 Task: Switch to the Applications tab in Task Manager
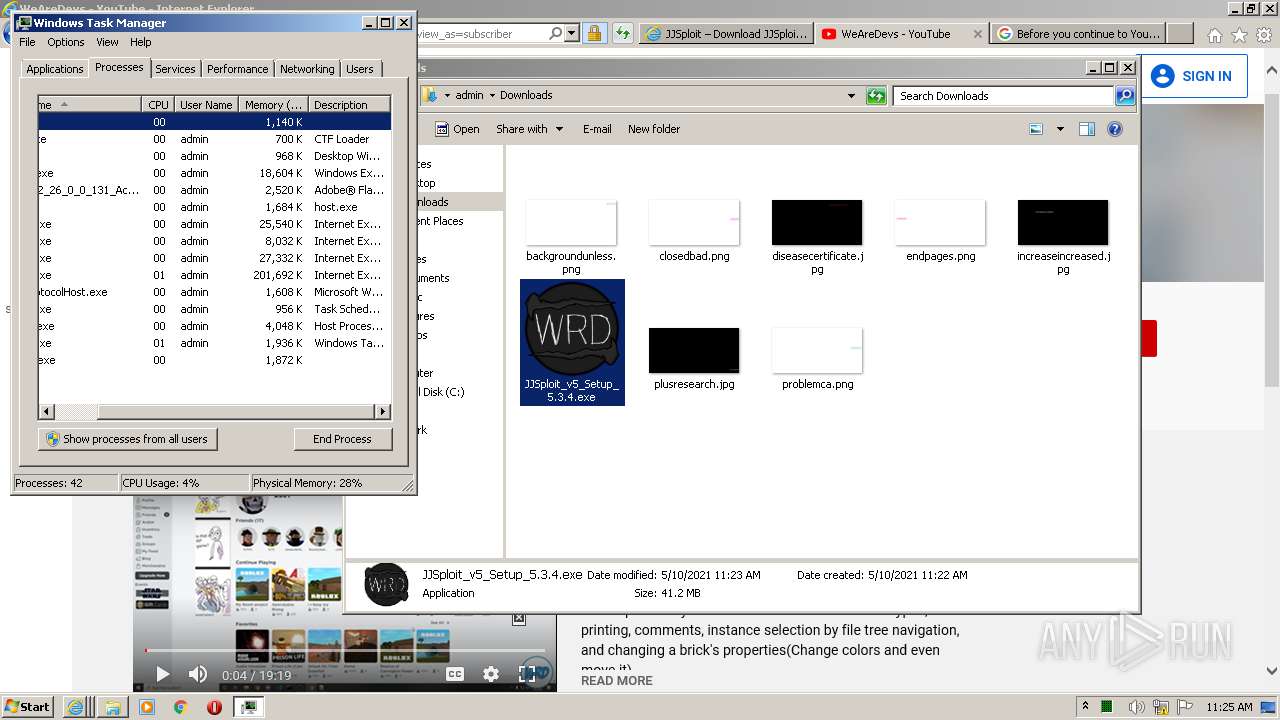54,69
